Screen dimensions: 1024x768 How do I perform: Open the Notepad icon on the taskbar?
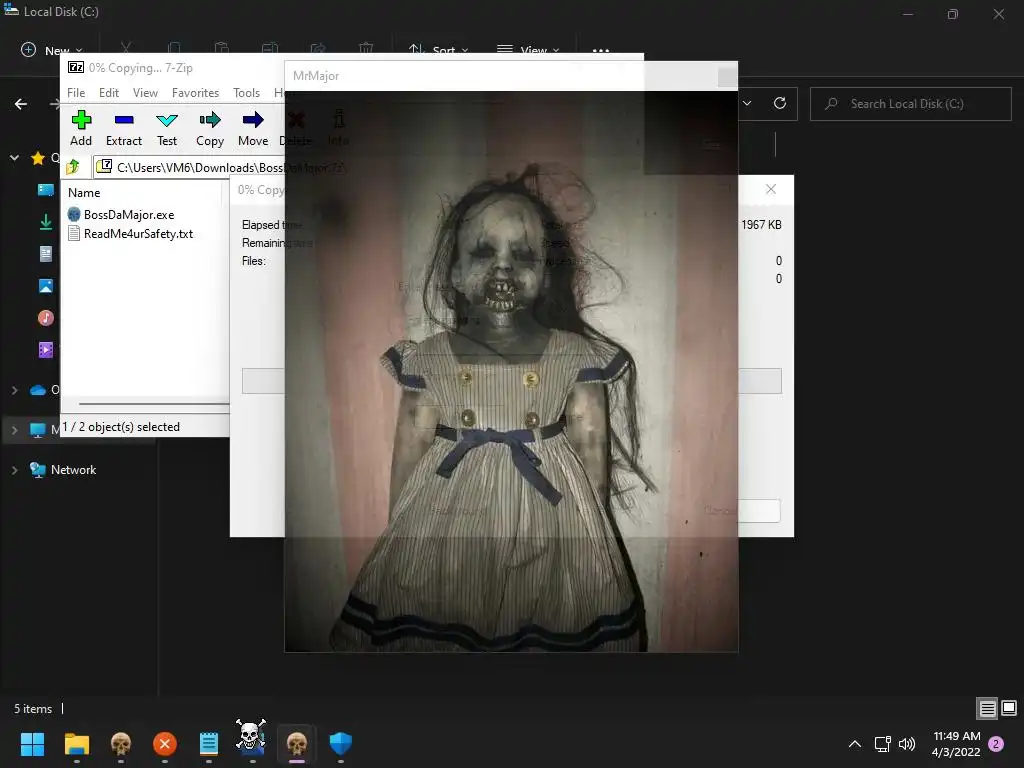[x=209, y=744]
